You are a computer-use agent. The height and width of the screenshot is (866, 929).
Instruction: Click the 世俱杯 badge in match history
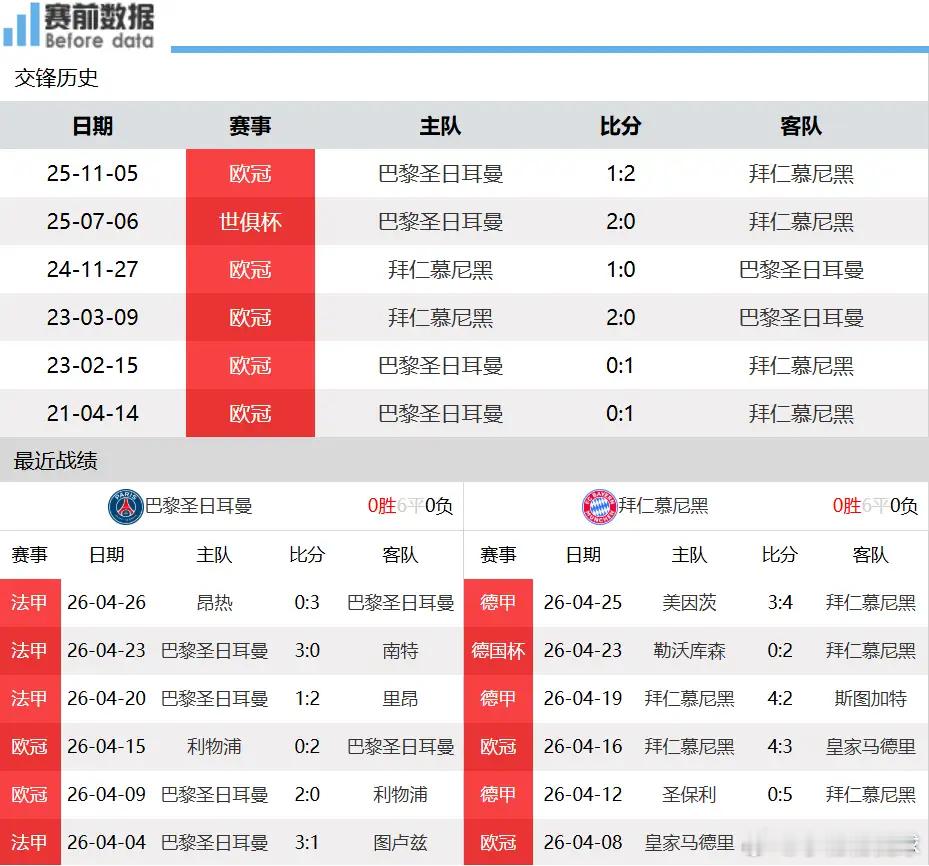pos(250,221)
